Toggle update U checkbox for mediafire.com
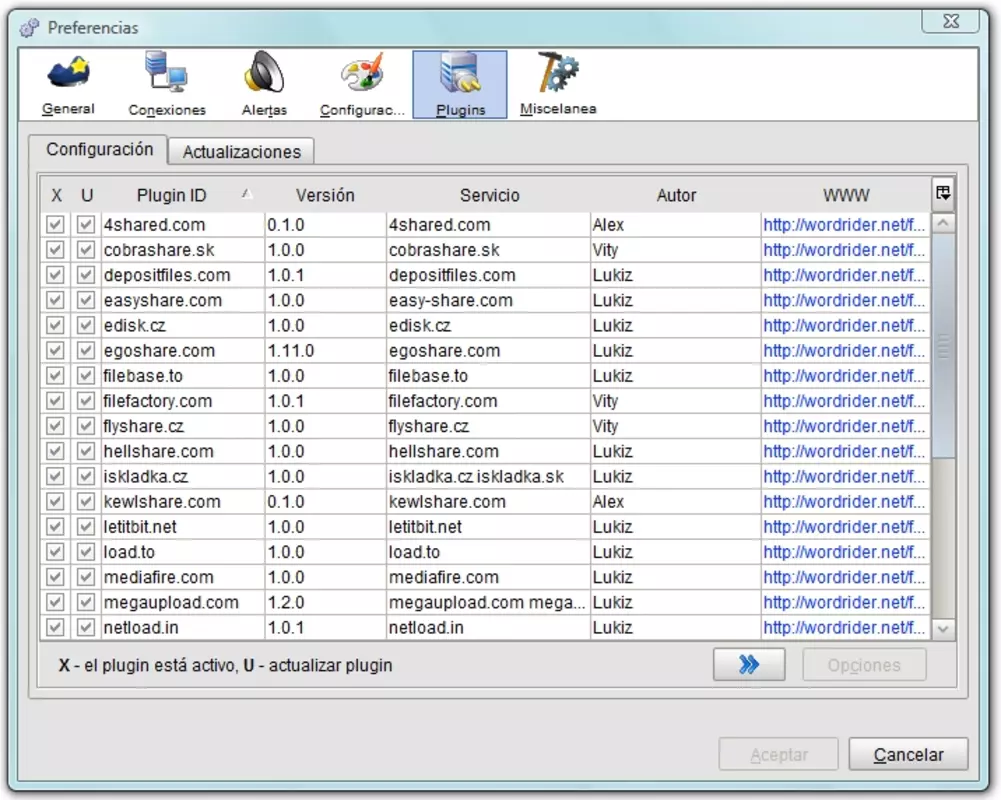The image size is (1001, 800). point(86,577)
